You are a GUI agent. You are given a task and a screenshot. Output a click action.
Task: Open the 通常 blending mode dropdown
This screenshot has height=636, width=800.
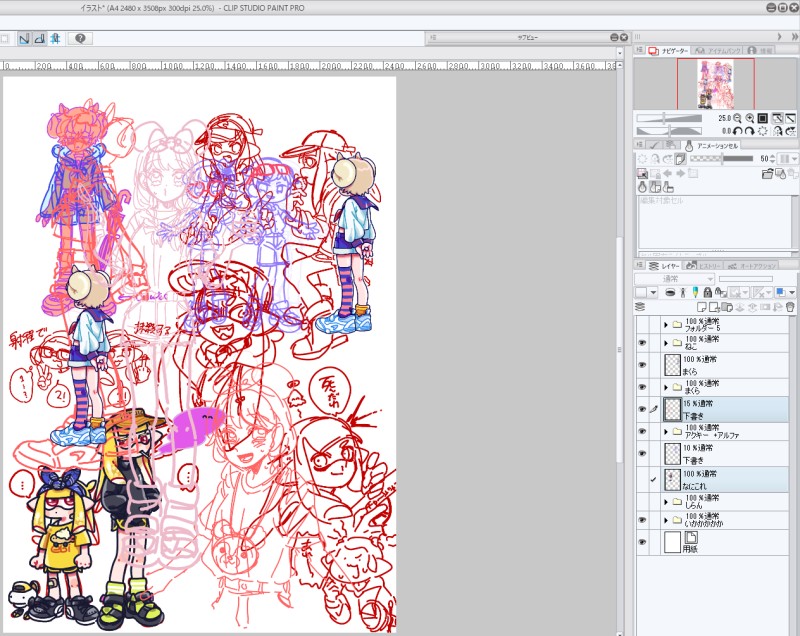(674, 279)
